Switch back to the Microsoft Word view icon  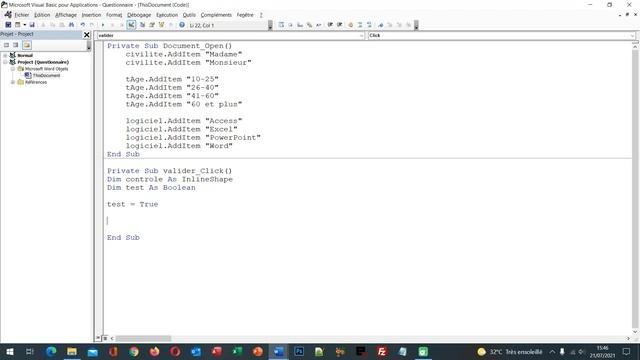[8, 25]
